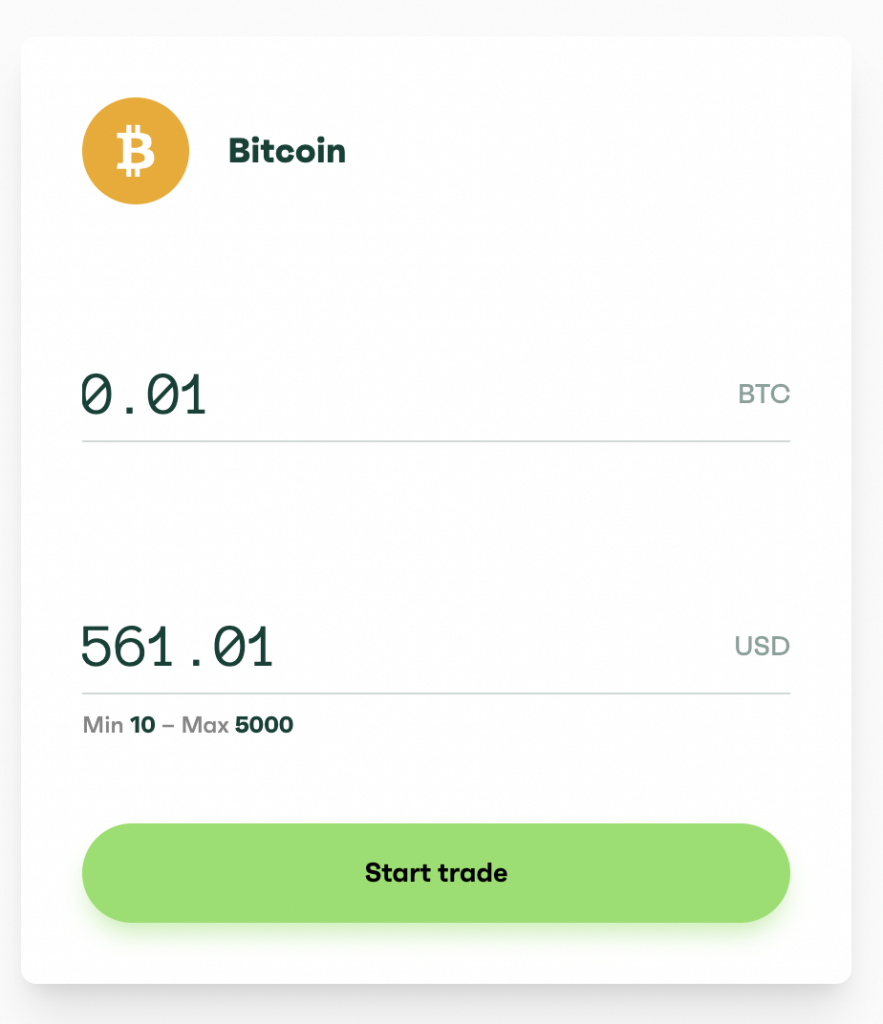Click the right rounded edge of Start trade

764,873
